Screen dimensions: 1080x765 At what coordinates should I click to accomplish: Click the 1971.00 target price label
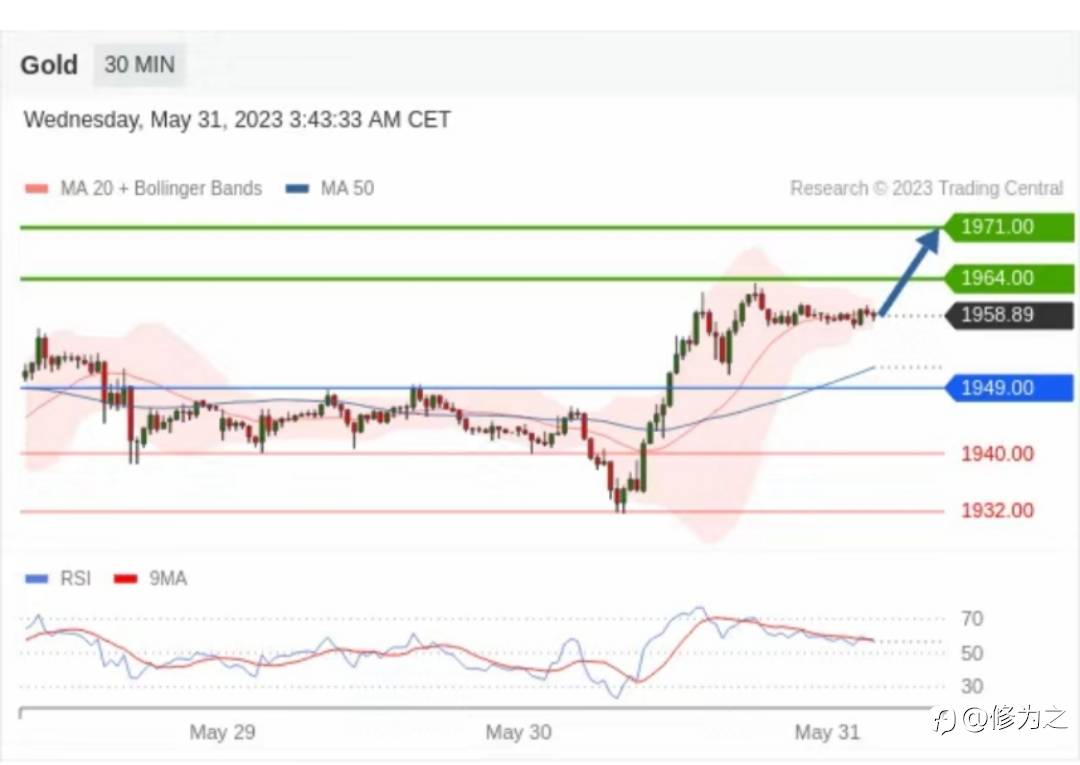pos(1008,227)
